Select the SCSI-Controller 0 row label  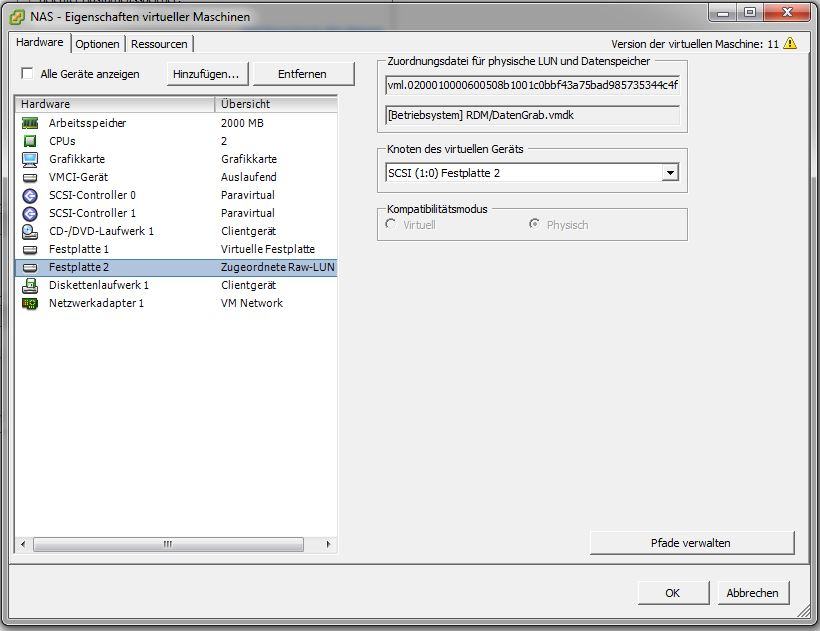[x=92, y=195]
